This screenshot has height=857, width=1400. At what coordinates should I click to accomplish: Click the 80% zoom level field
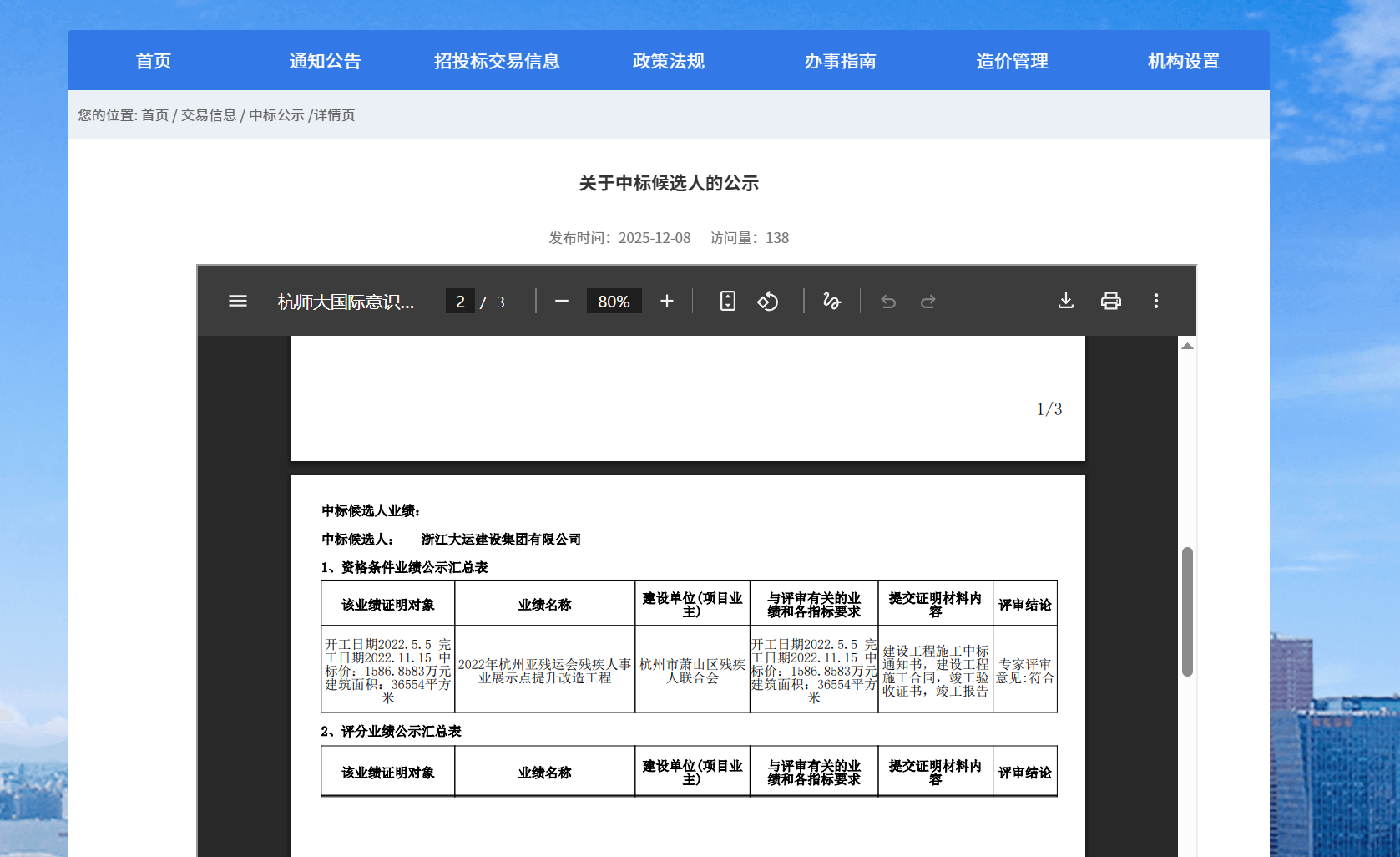pos(614,302)
